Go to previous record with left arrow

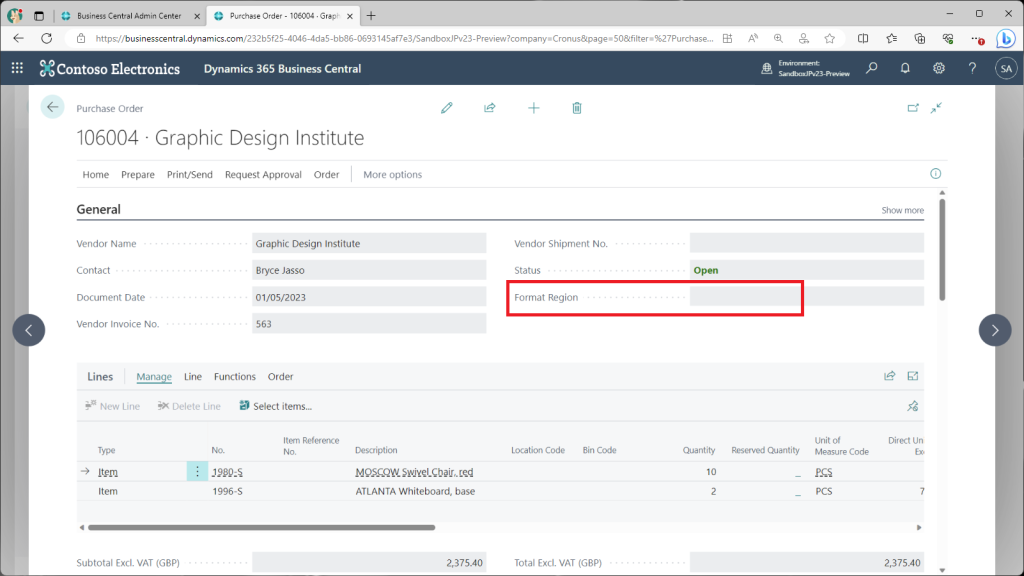click(x=29, y=330)
